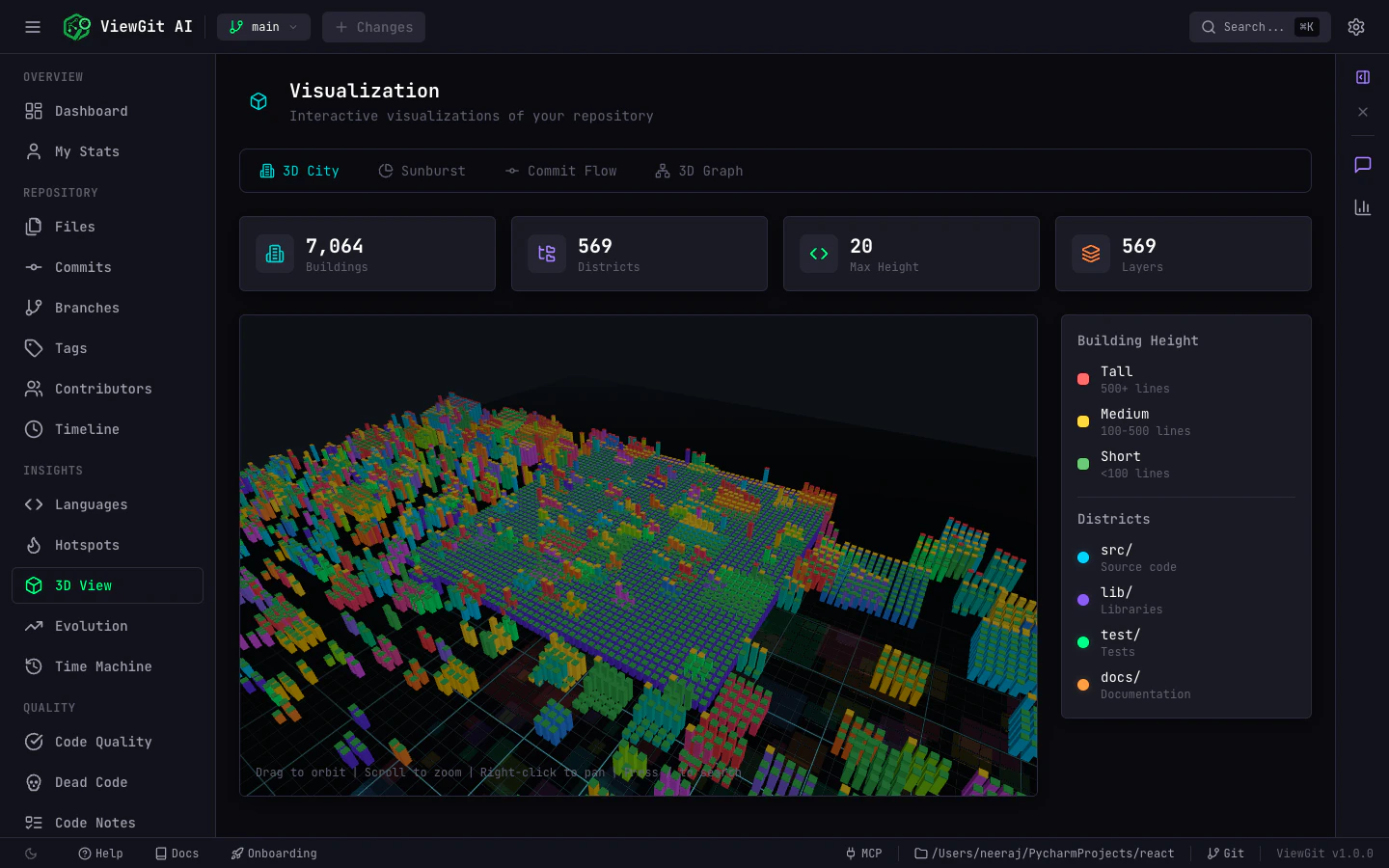Click the Languages code-brackets icon
1389x868 pixels.
(34, 504)
